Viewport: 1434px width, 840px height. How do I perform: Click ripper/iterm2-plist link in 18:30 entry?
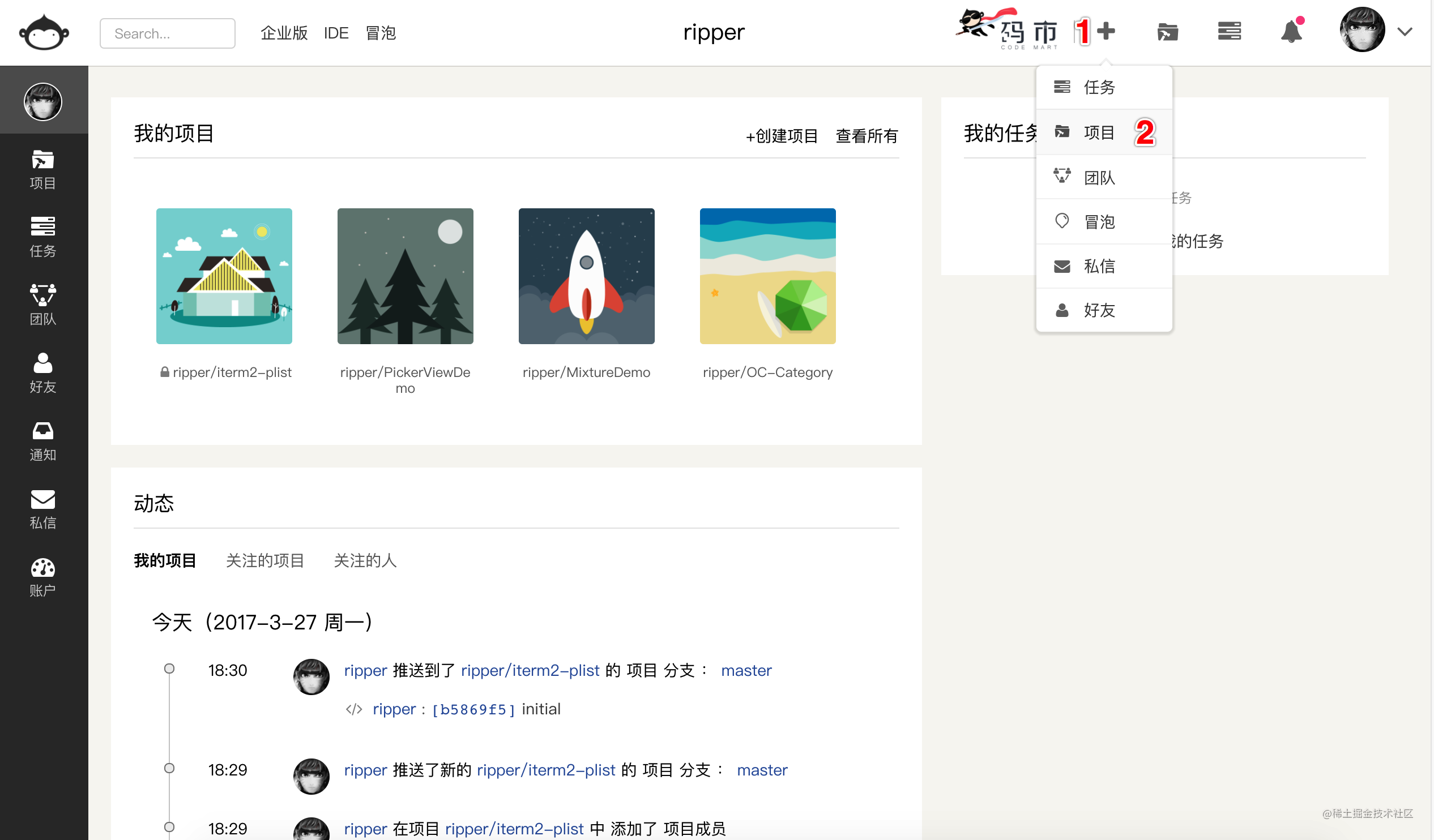[x=530, y=670]
